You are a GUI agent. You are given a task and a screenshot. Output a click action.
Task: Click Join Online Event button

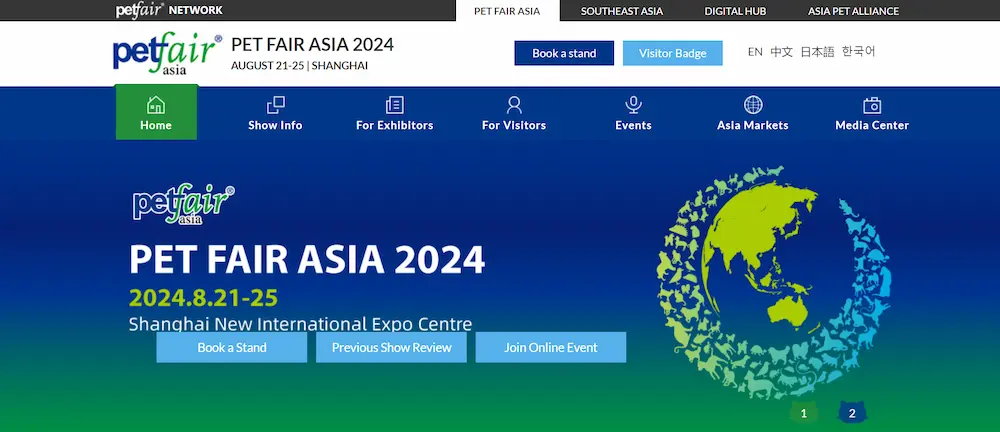551,347
